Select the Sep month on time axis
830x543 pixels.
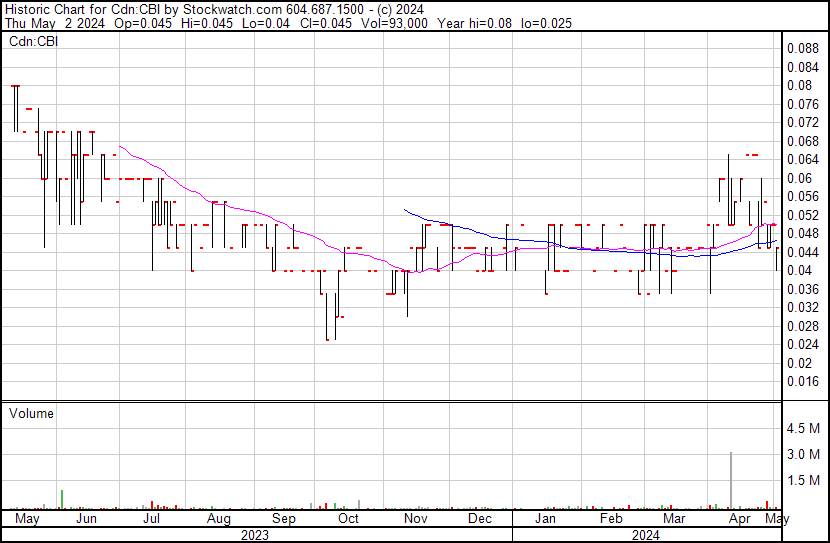coord(284,519)
